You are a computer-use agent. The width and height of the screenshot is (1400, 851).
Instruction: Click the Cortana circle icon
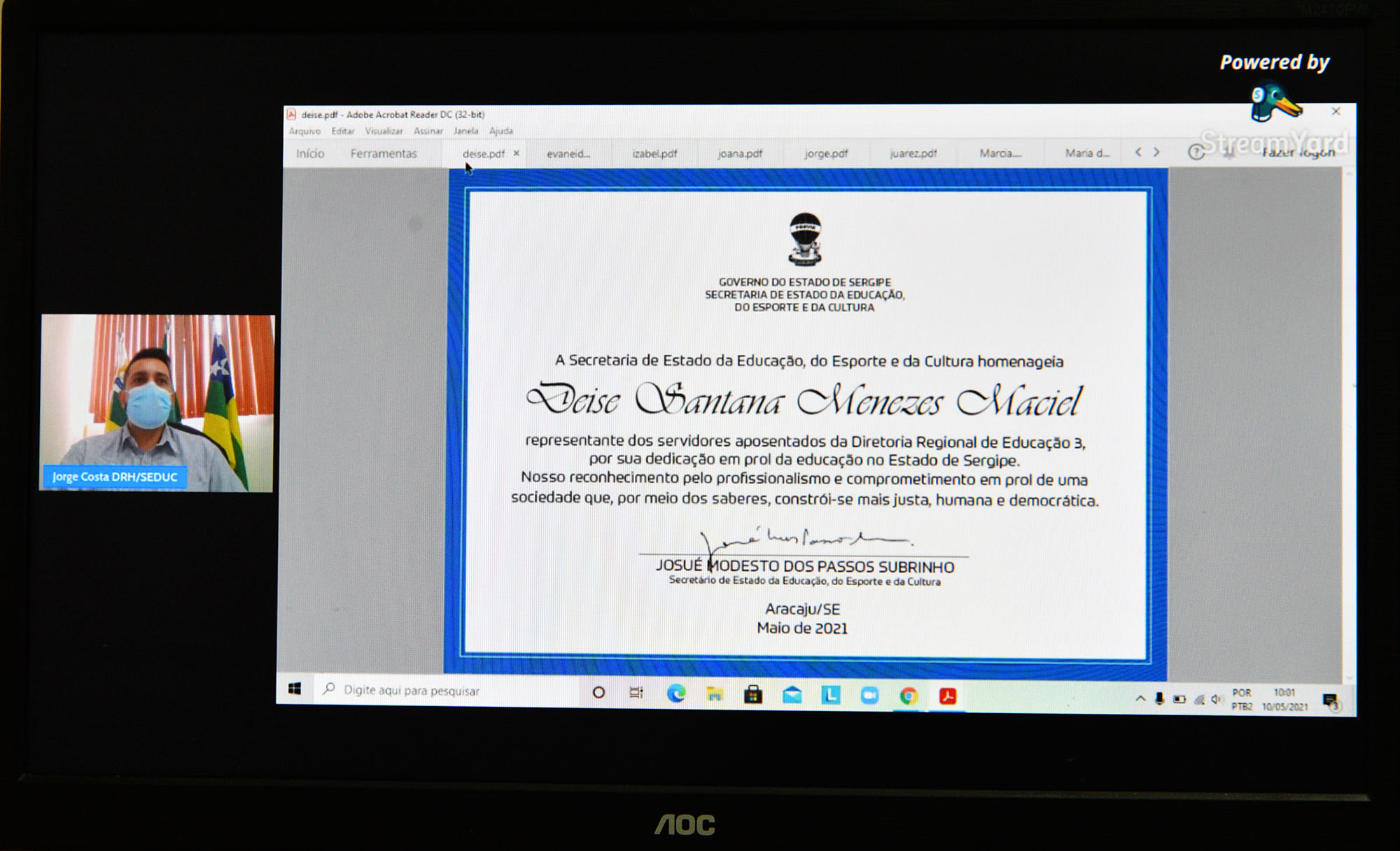[x=598, y=693]
